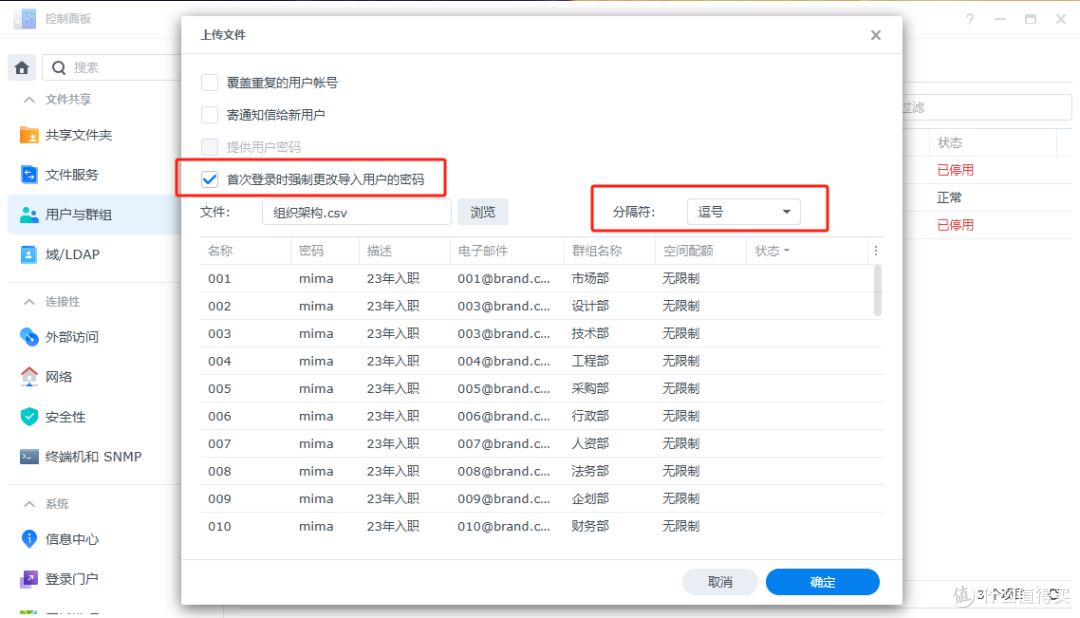Select the User & Group sidebar icon
The image size is (1080, 618).
[x=29, y=215]
